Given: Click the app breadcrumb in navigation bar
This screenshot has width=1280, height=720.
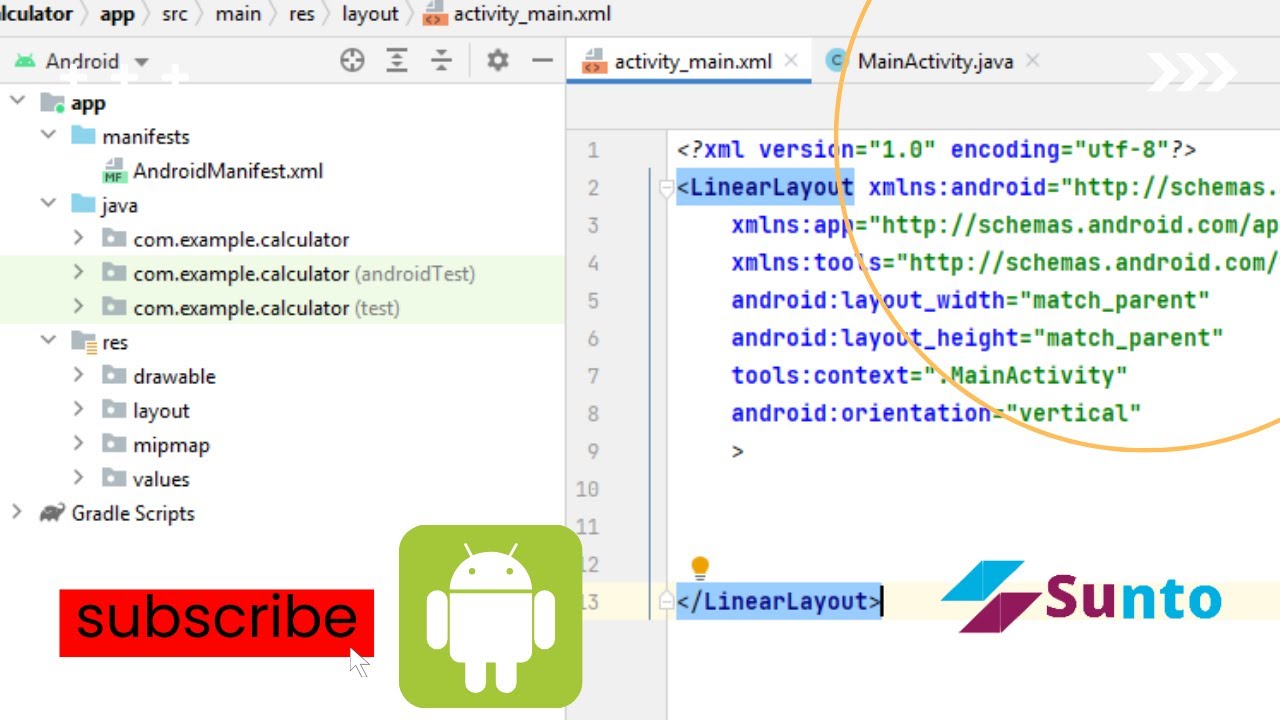Looking at the screenshot, I should tap(117, 14).
